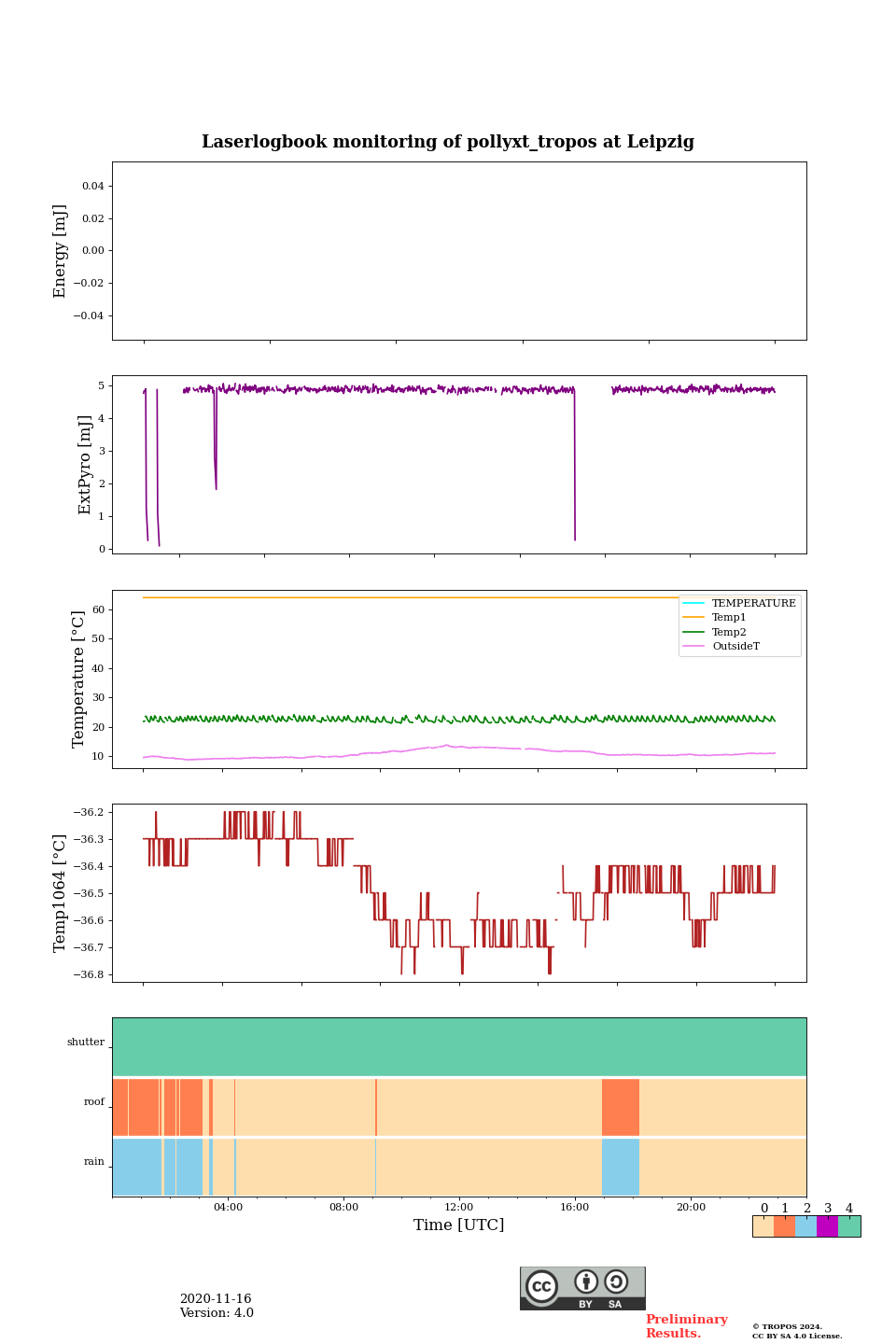The width and height of the screenshot is (896, 1344).
Task: Click the 'shutter' row label
Action: (x=86, y=1043)
